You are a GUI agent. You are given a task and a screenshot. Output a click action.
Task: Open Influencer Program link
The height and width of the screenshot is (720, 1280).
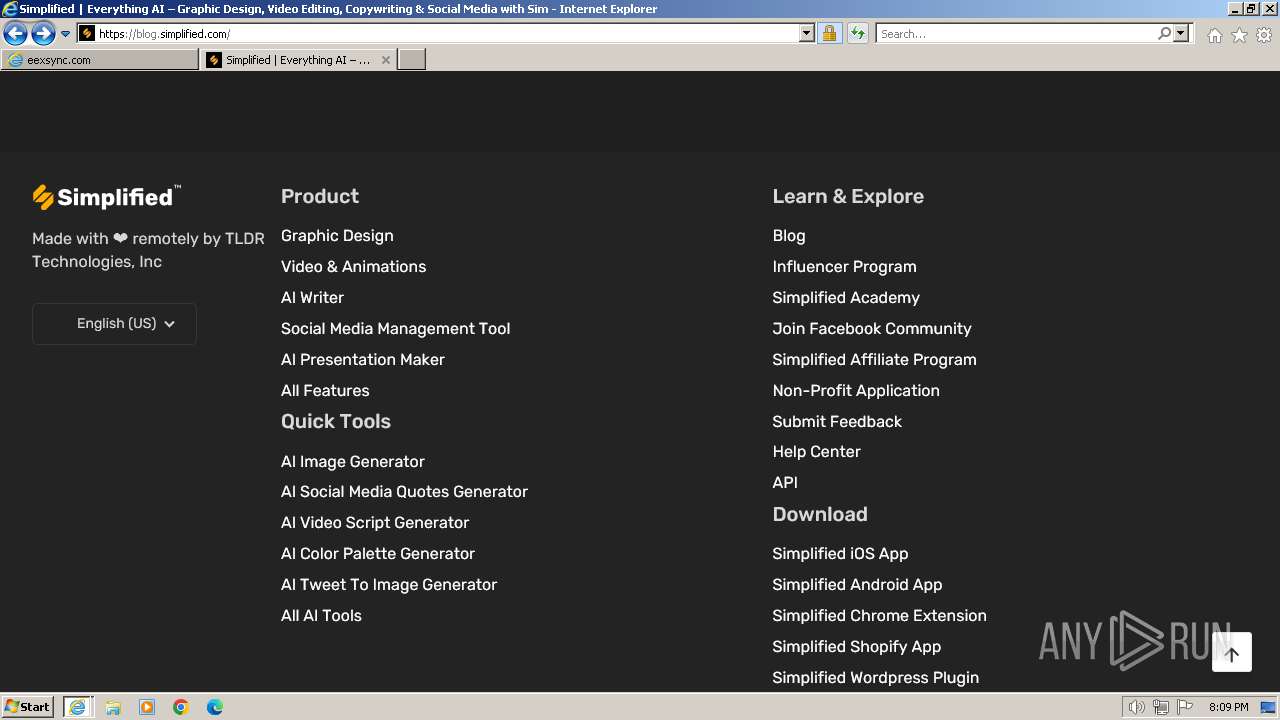844,267
